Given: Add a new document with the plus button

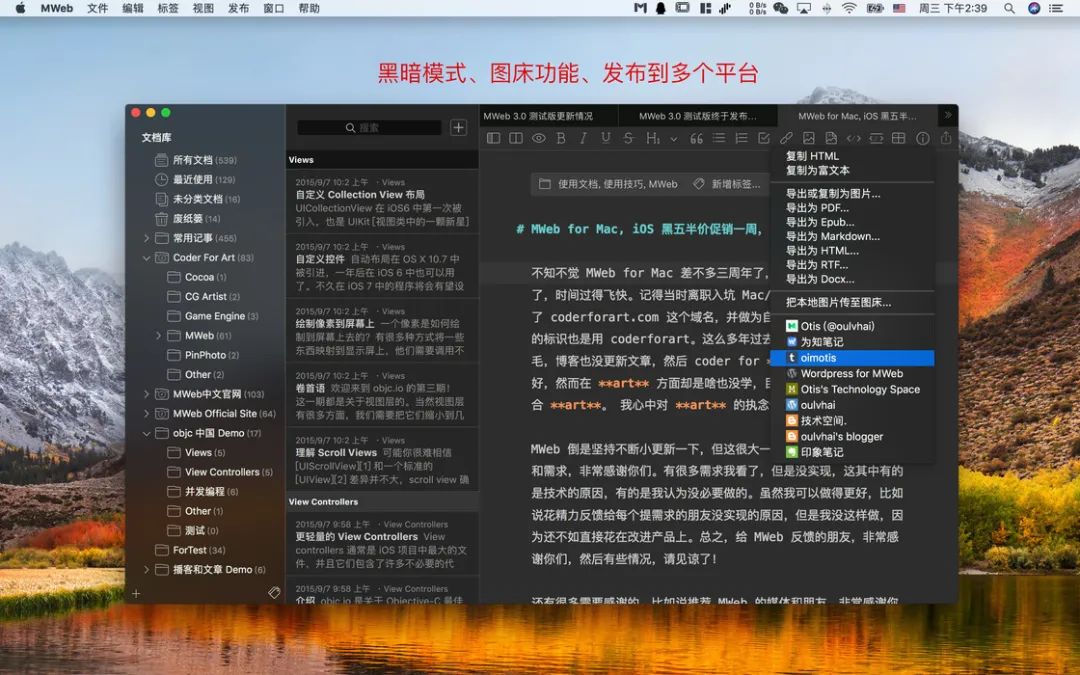Looking at the screenshot, I should (459, 127).
